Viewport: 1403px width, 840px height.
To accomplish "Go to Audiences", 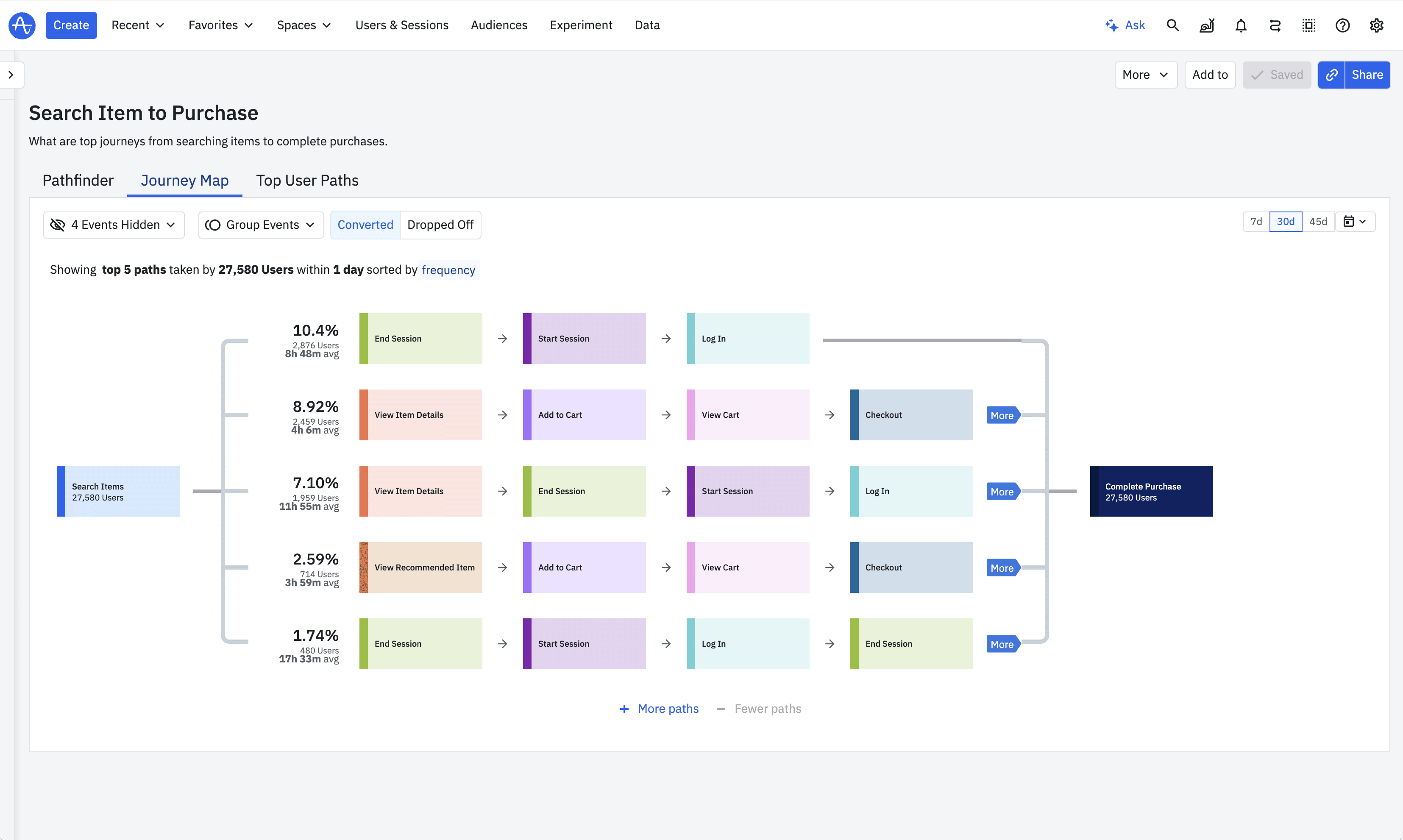I will (498, 25).
